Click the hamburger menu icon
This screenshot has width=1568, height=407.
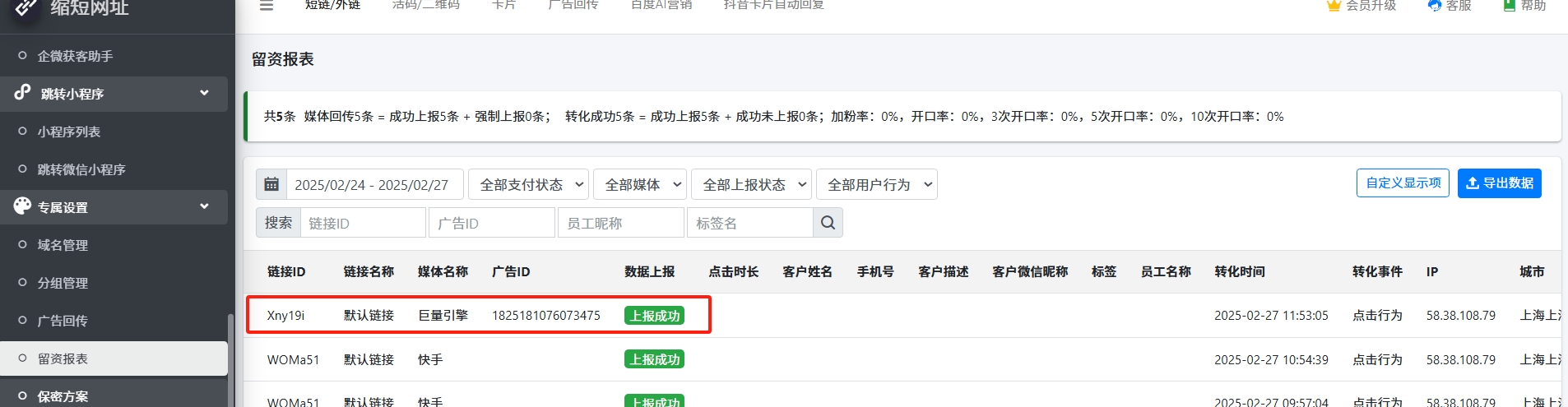coord(266,6)
